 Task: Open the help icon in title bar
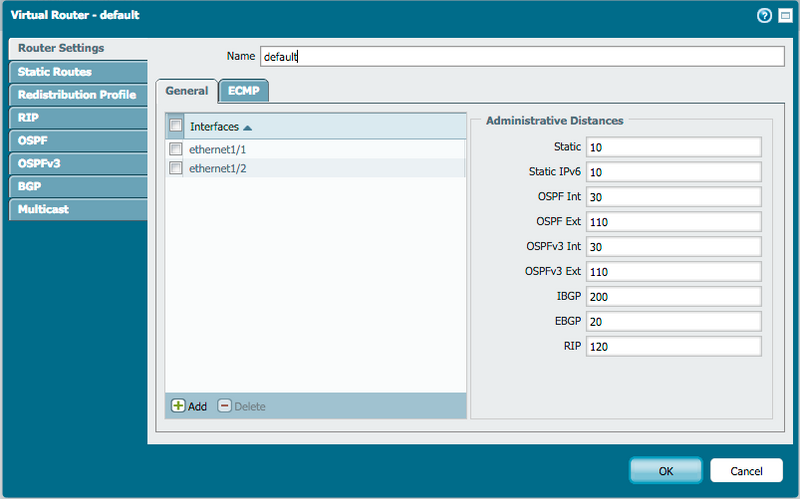765,15
